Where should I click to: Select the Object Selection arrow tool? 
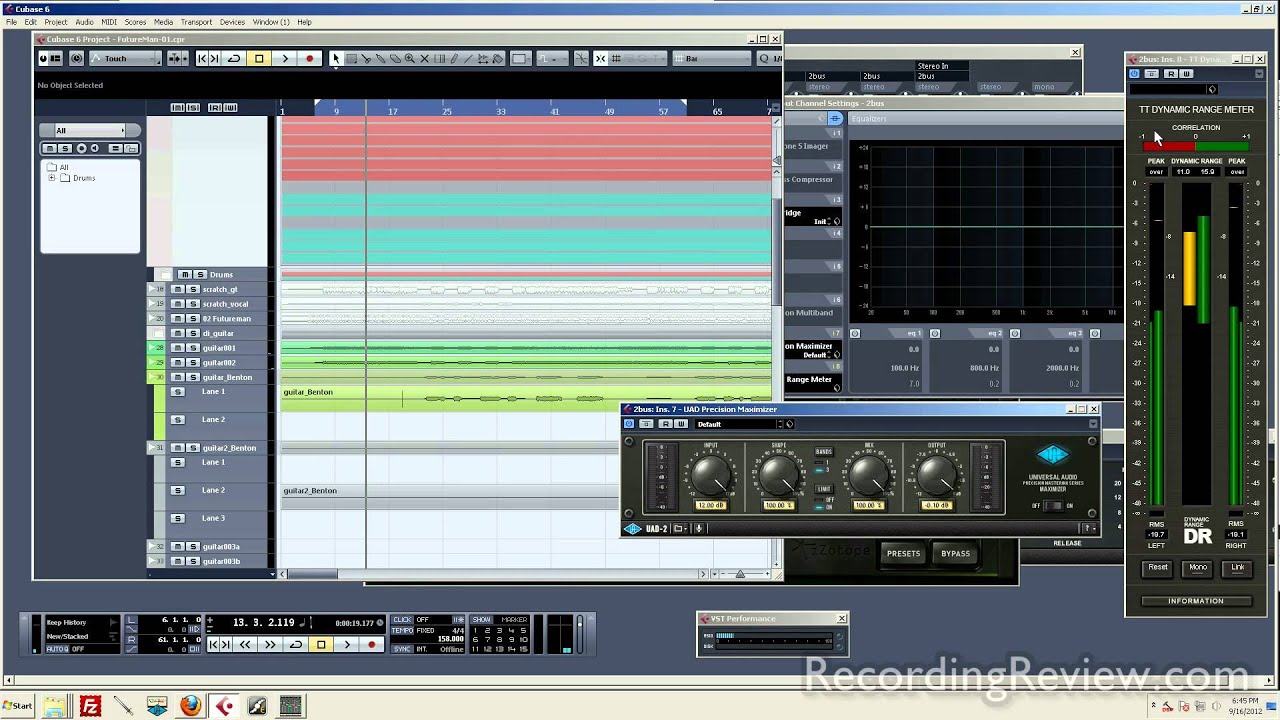click(336, 59)
